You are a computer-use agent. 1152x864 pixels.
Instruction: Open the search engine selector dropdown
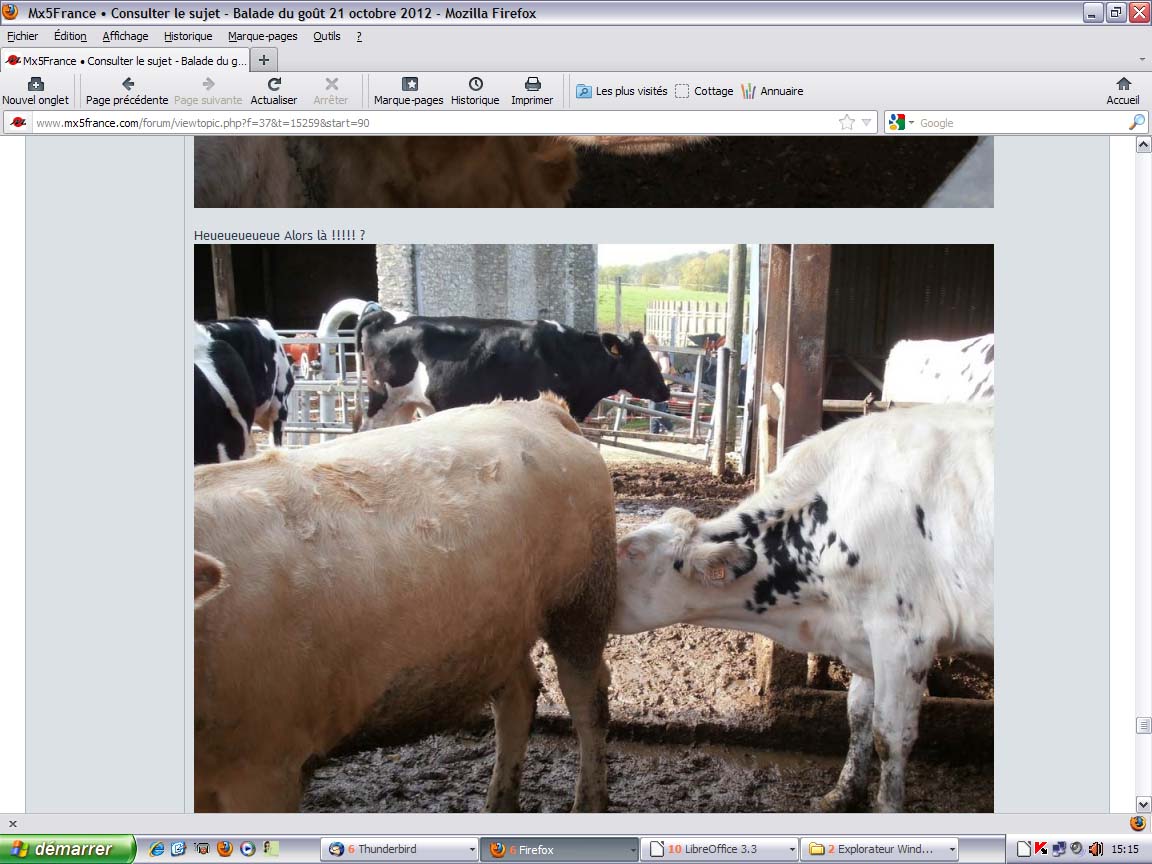(901, 123)
